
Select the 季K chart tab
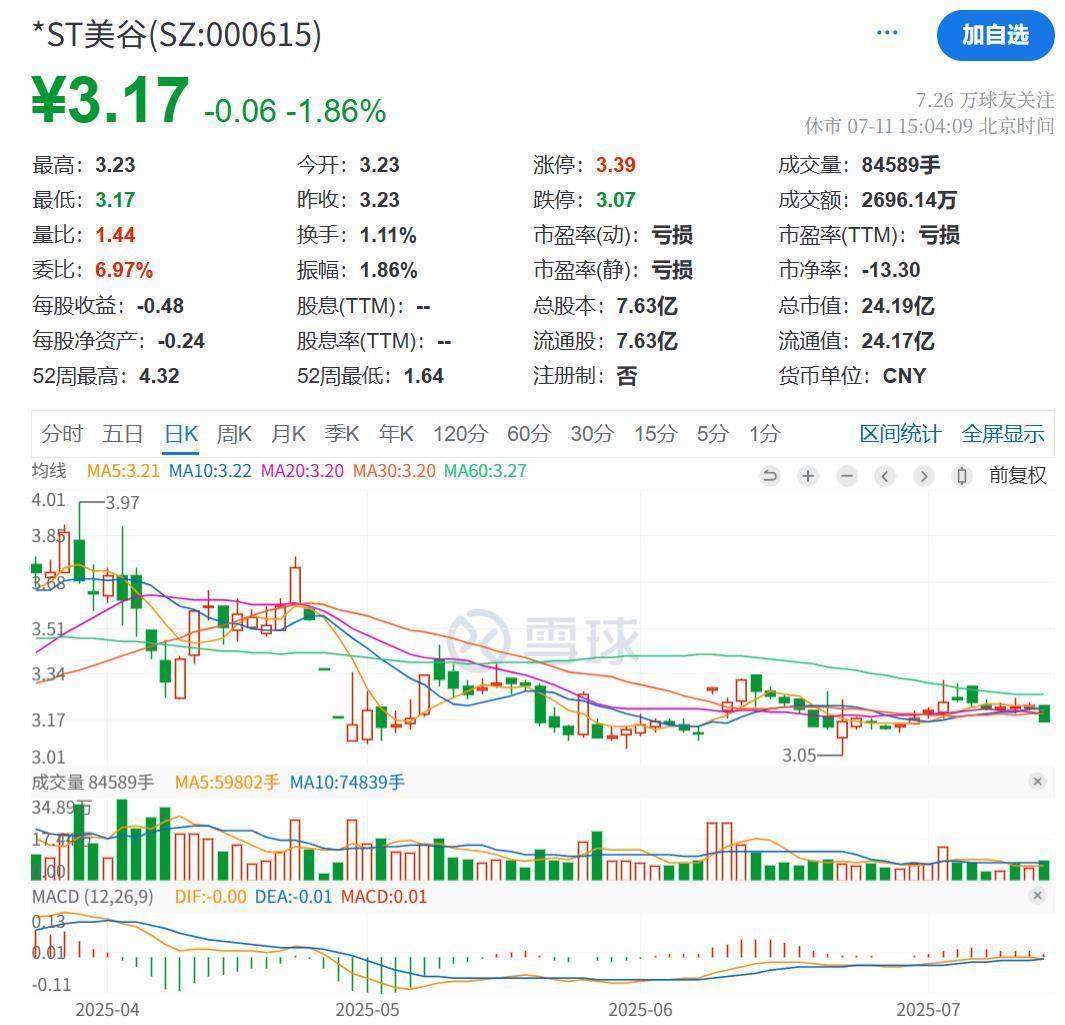click(342, 433)
